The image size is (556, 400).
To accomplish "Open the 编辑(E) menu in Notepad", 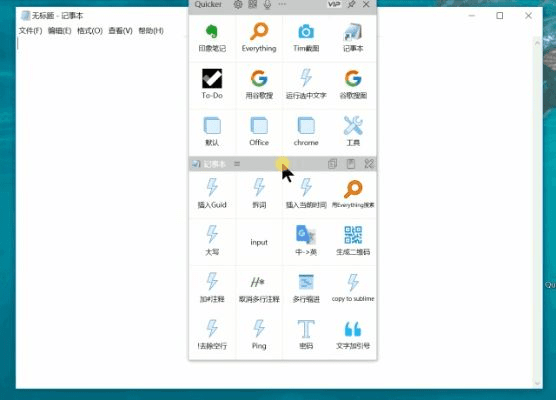I will pyautogui.click(x=60, y=31).
